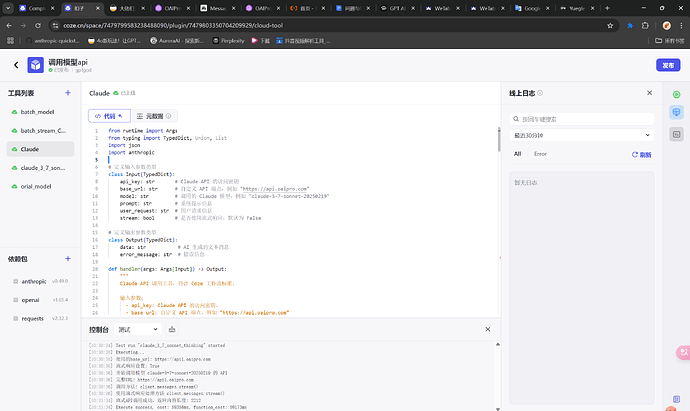
Task: Open the 测试 dropdown in console
Action: (x=138, y=329)
